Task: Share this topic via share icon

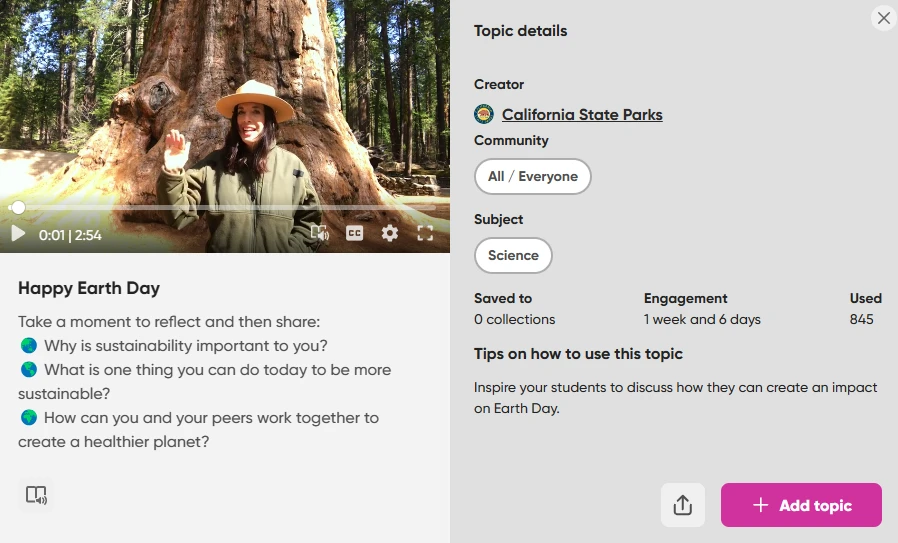Action: 683,505
